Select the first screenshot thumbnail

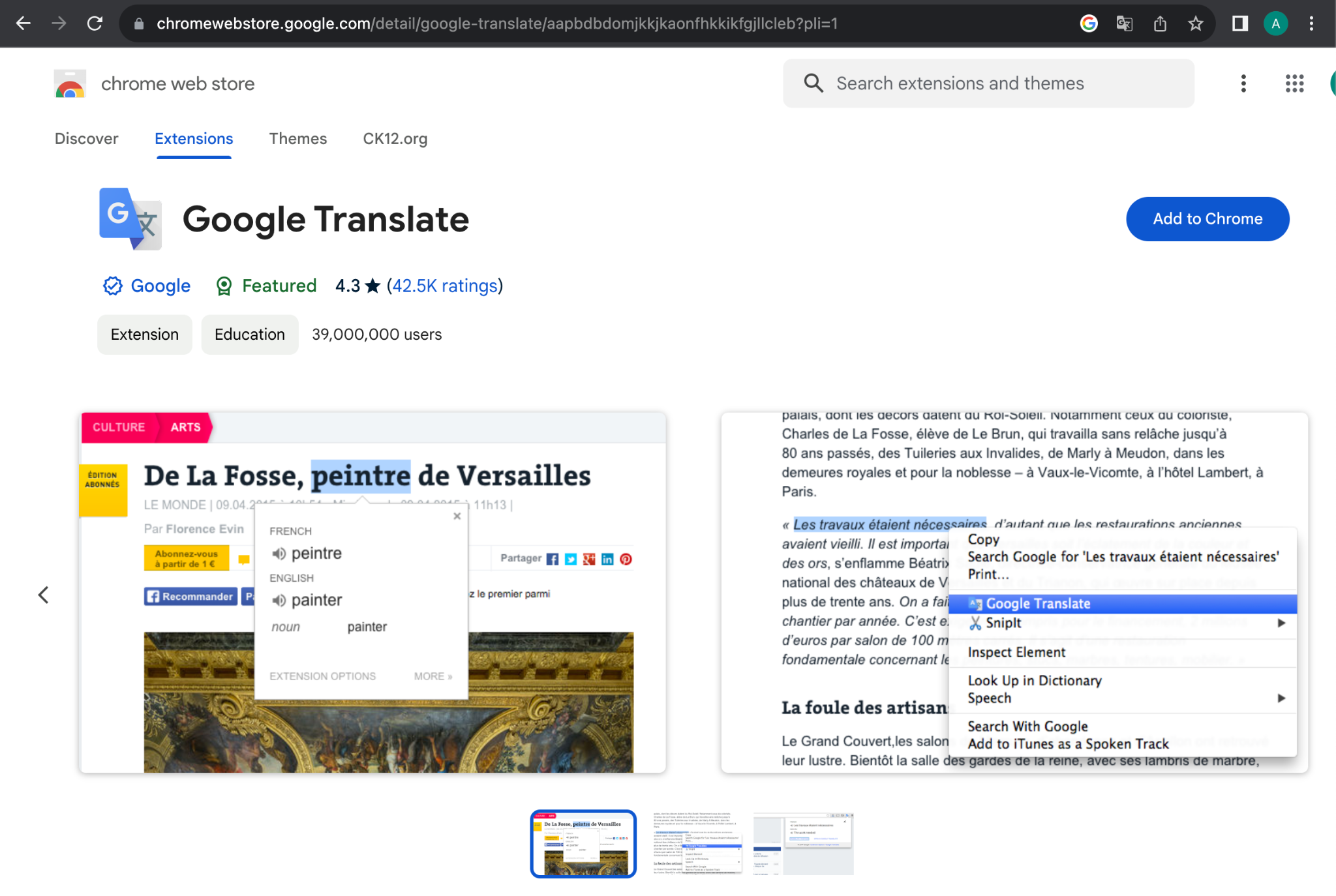(x=583, y=844)
